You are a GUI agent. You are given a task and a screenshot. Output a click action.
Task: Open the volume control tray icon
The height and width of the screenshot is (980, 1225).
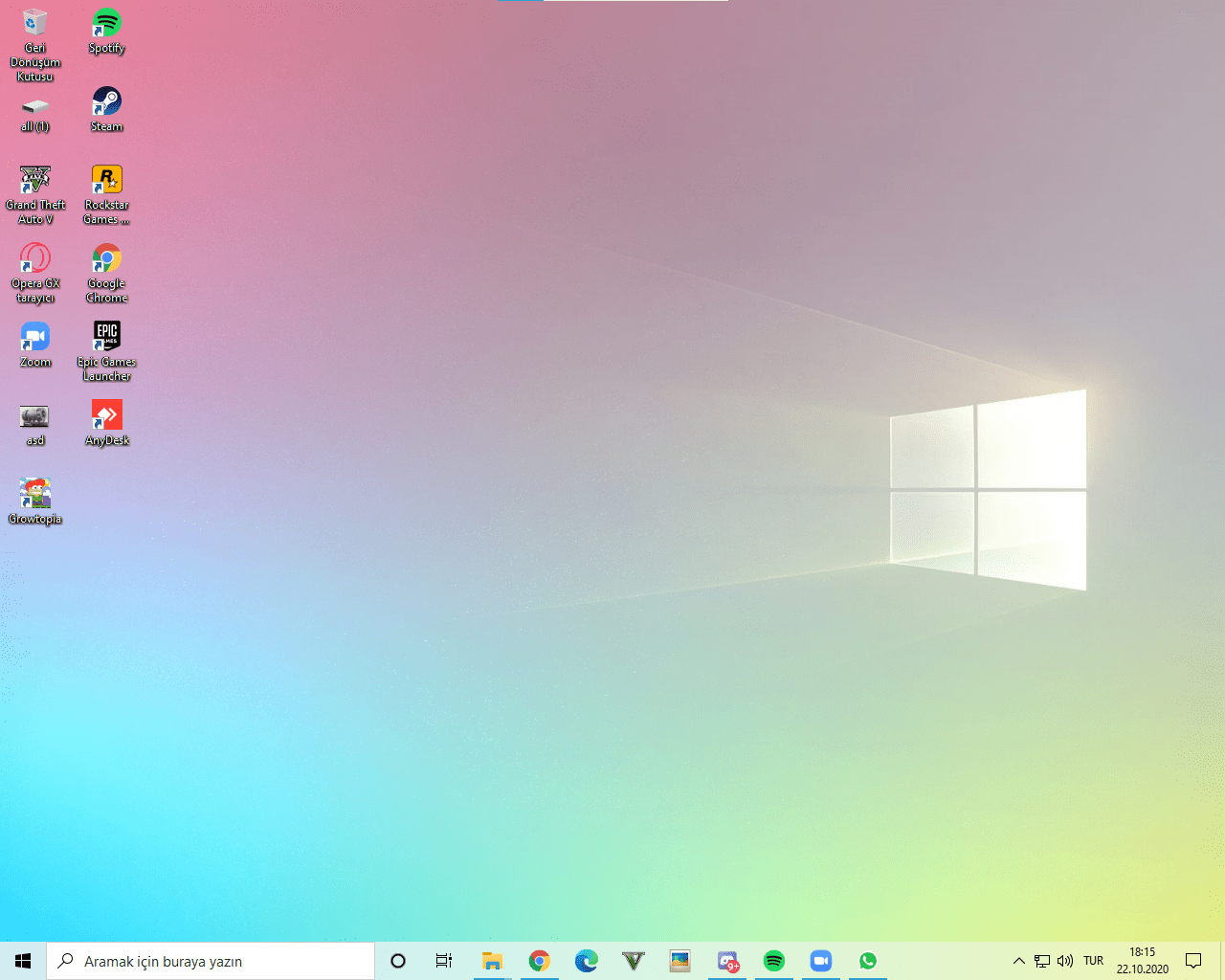(x=1065, y=961)
